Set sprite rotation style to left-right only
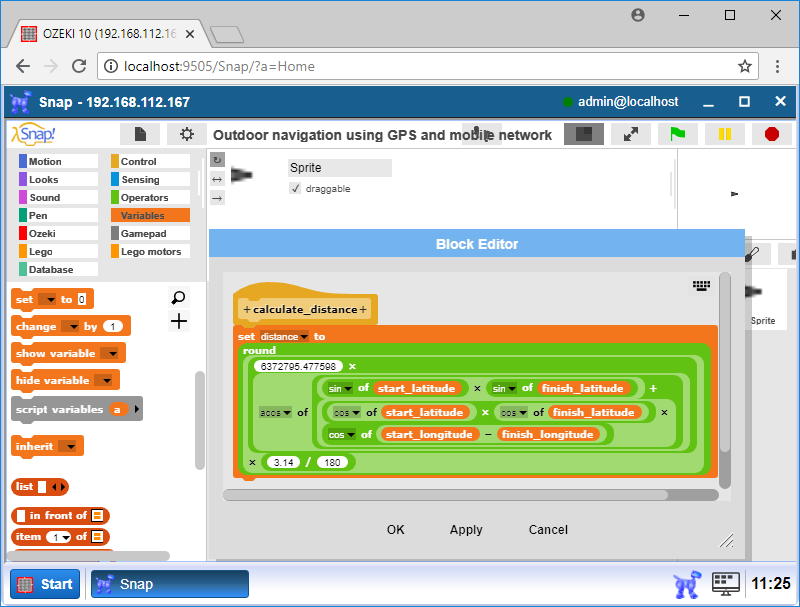800x607 pixels. pos(217,179)
